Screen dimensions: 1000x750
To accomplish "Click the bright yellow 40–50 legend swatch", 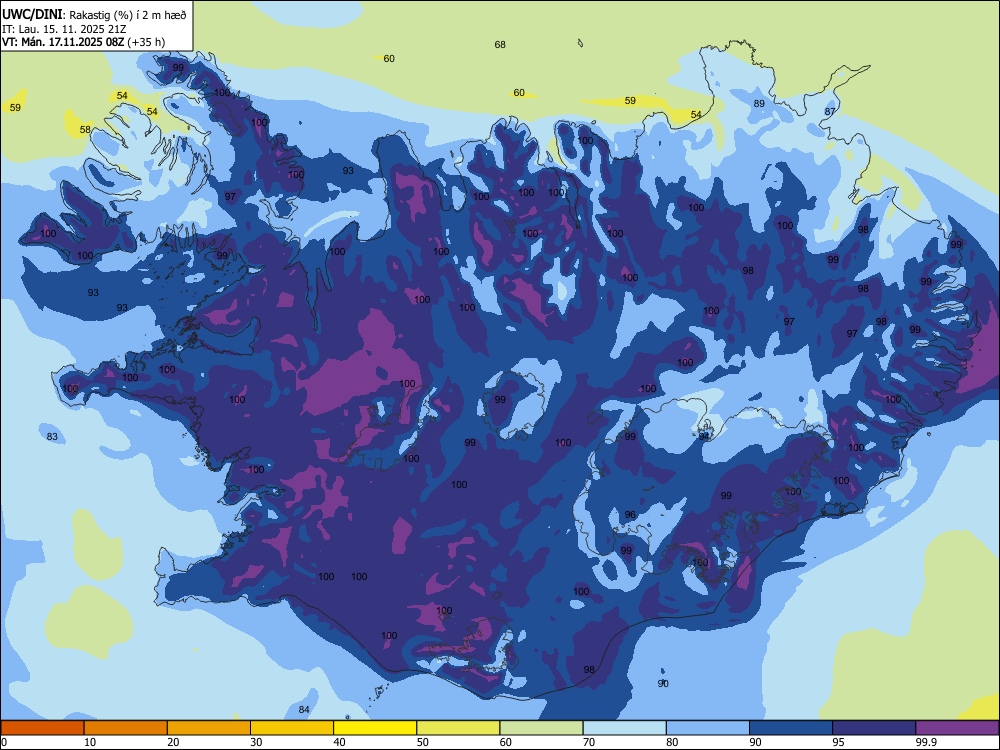I will 375,728.
